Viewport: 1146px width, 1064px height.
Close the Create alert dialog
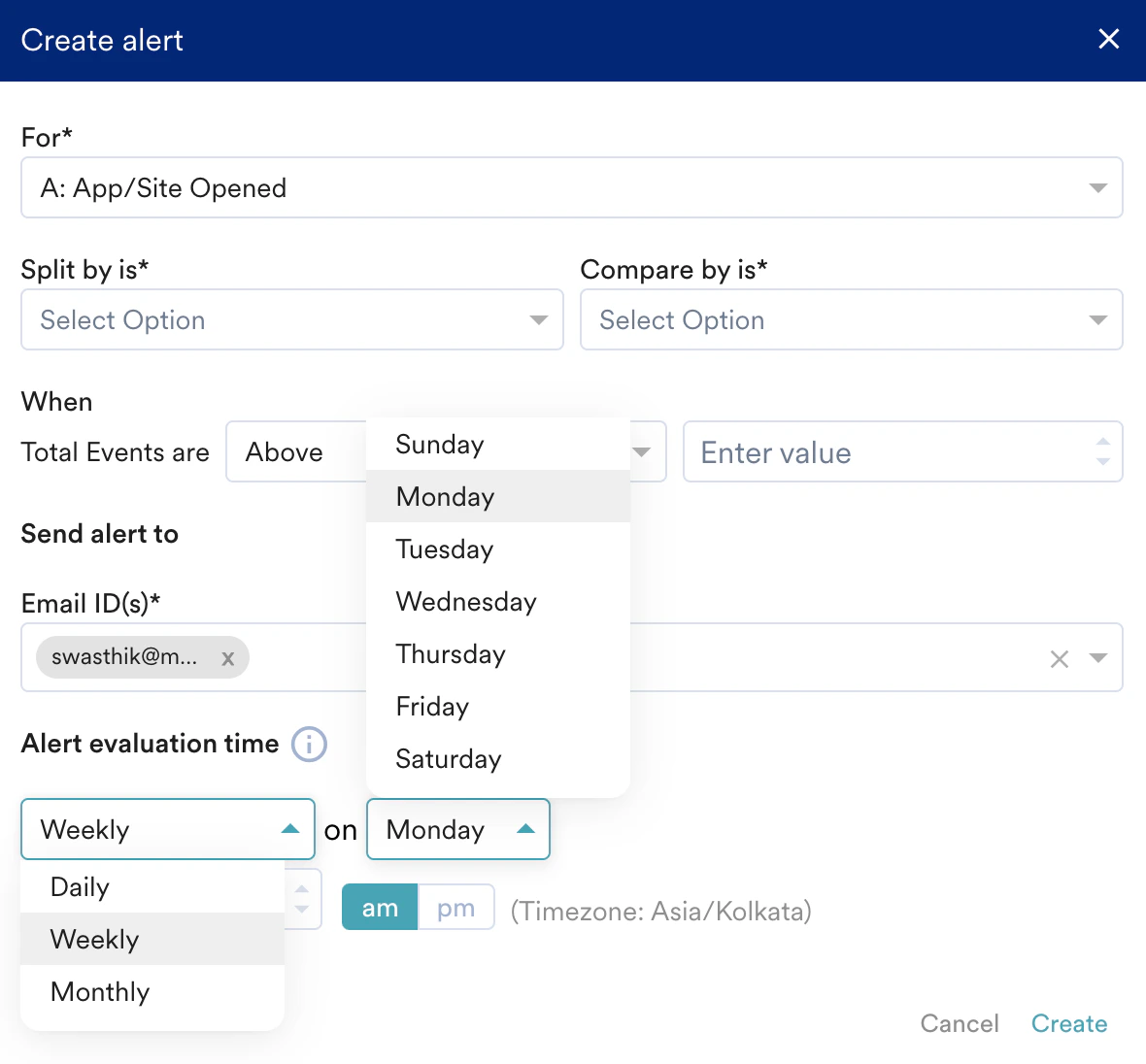[x=1108, y=40]
